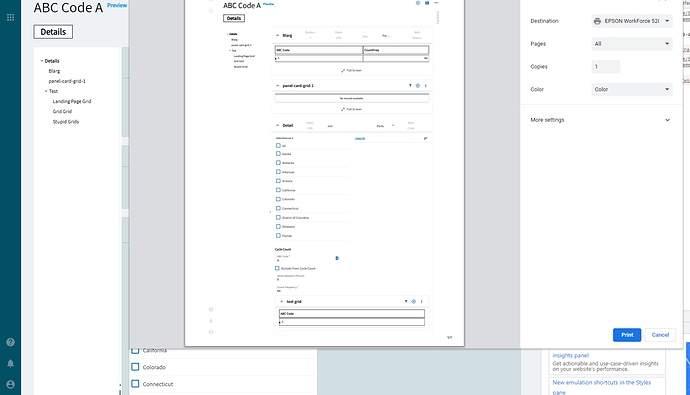690x395 pixels.
Task: Click the blue Print button
Action: [627, 335]
